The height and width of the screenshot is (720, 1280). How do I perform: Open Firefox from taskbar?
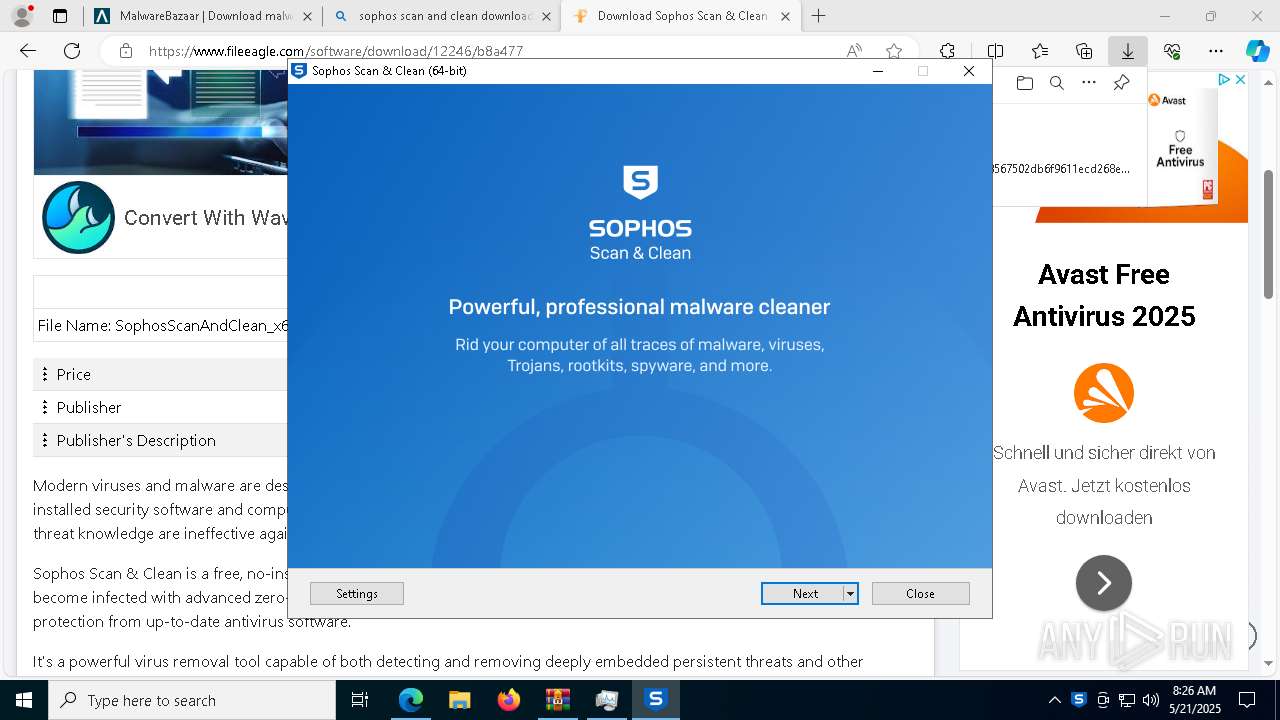(x=509, y=700)
